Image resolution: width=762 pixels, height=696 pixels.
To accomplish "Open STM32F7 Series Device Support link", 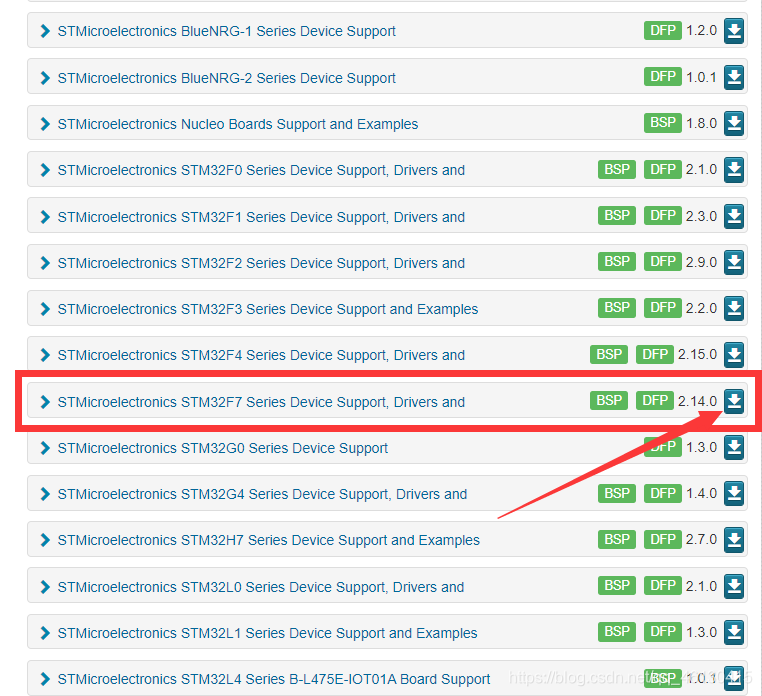I will [x=261, y=402].
